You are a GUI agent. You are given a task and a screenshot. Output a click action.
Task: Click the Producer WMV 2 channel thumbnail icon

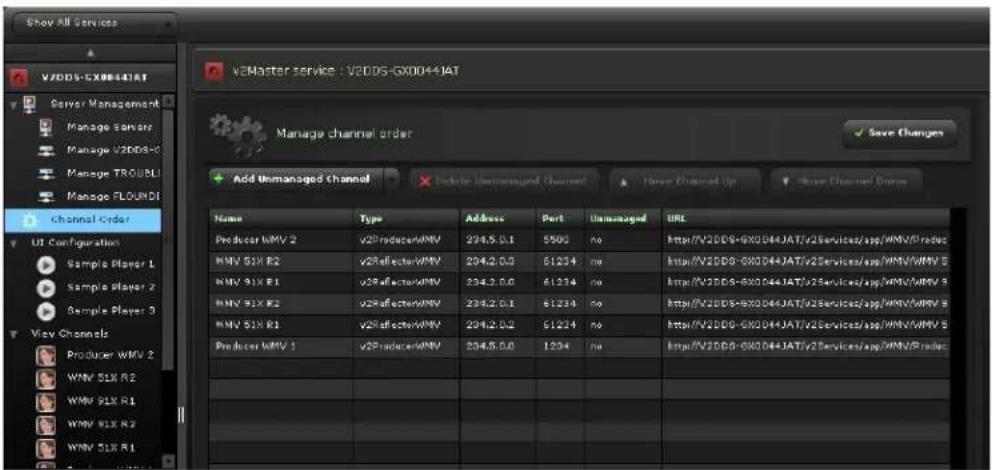click(x=45, y=356)
